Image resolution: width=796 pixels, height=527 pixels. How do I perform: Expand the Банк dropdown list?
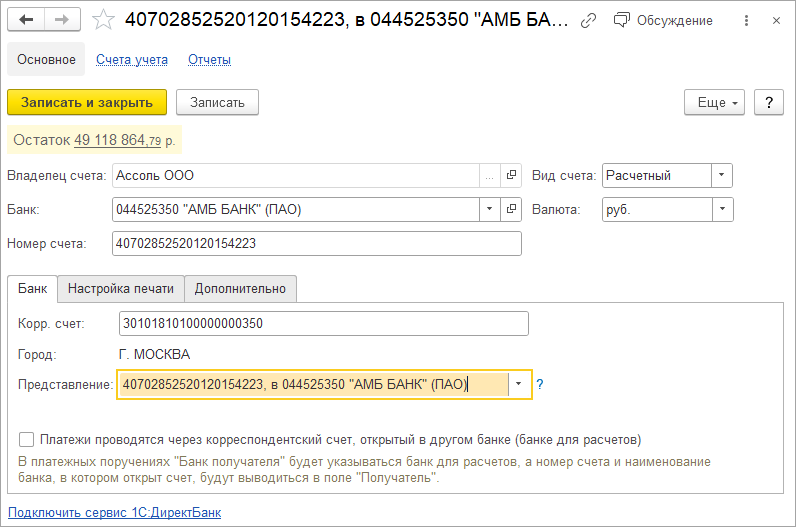pyautogui.click(x=489, y=210)
